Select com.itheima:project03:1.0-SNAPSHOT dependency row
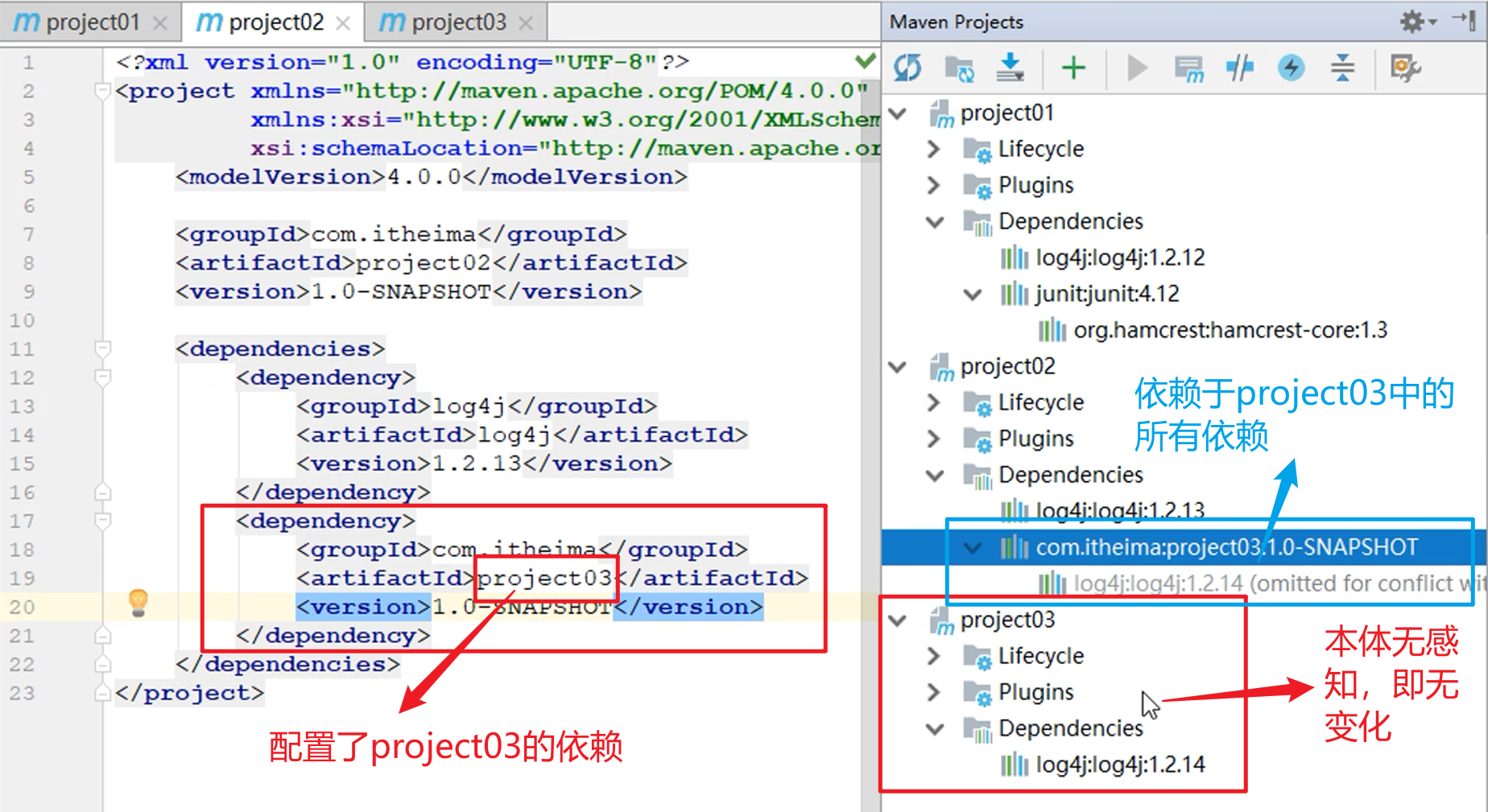The image size is (1488, 812). coord(1184,547)
